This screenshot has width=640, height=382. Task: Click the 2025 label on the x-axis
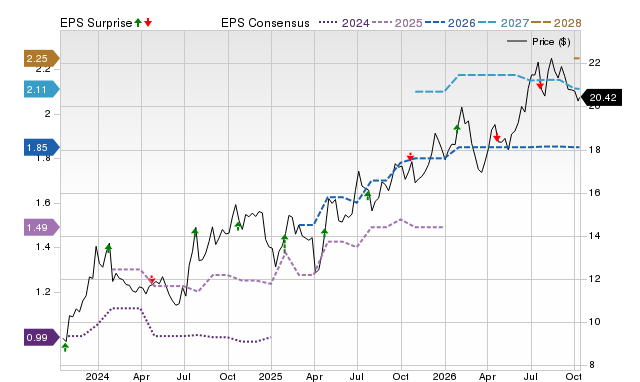pos(271,376)
